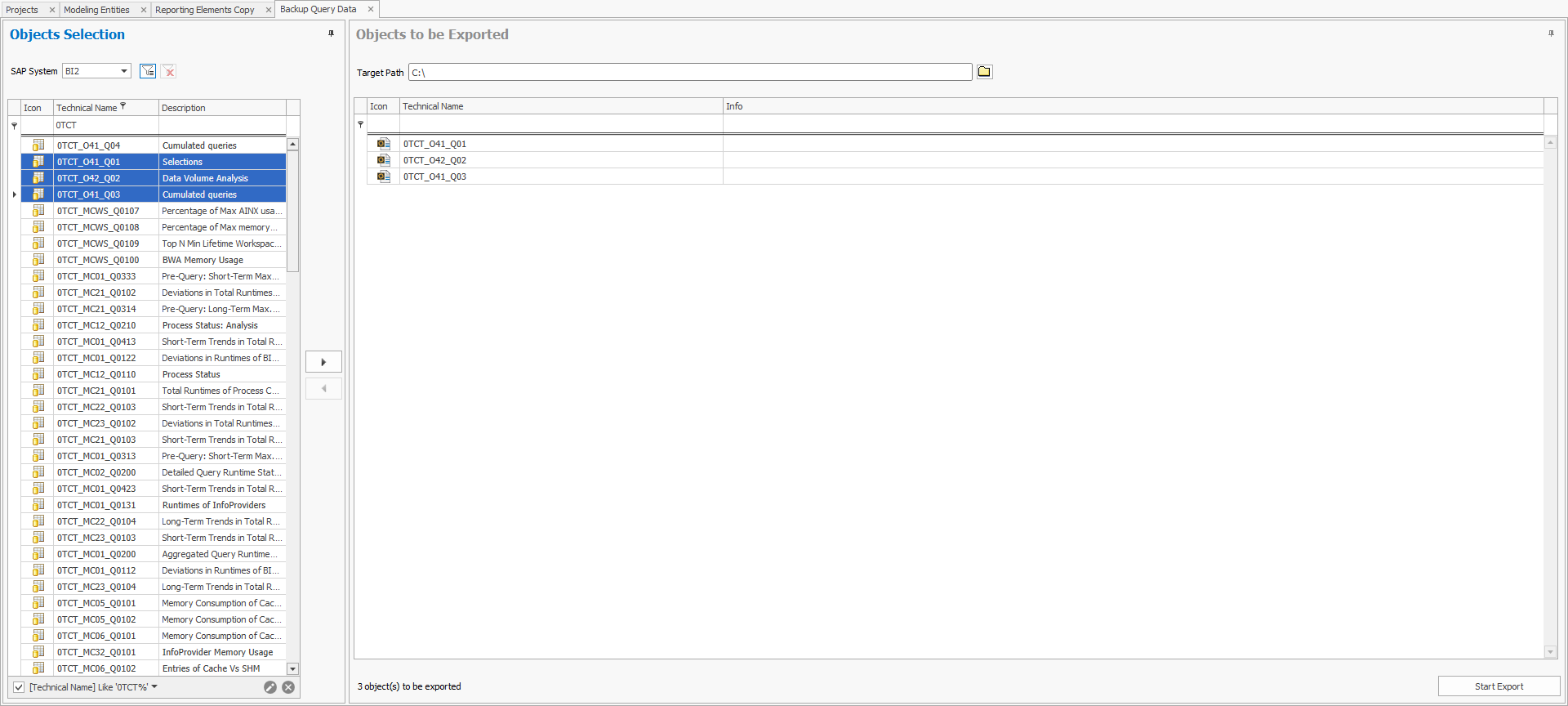Click the scroll down arrow of objects list
Screen dimensions: 1568x706
[292, 668]
